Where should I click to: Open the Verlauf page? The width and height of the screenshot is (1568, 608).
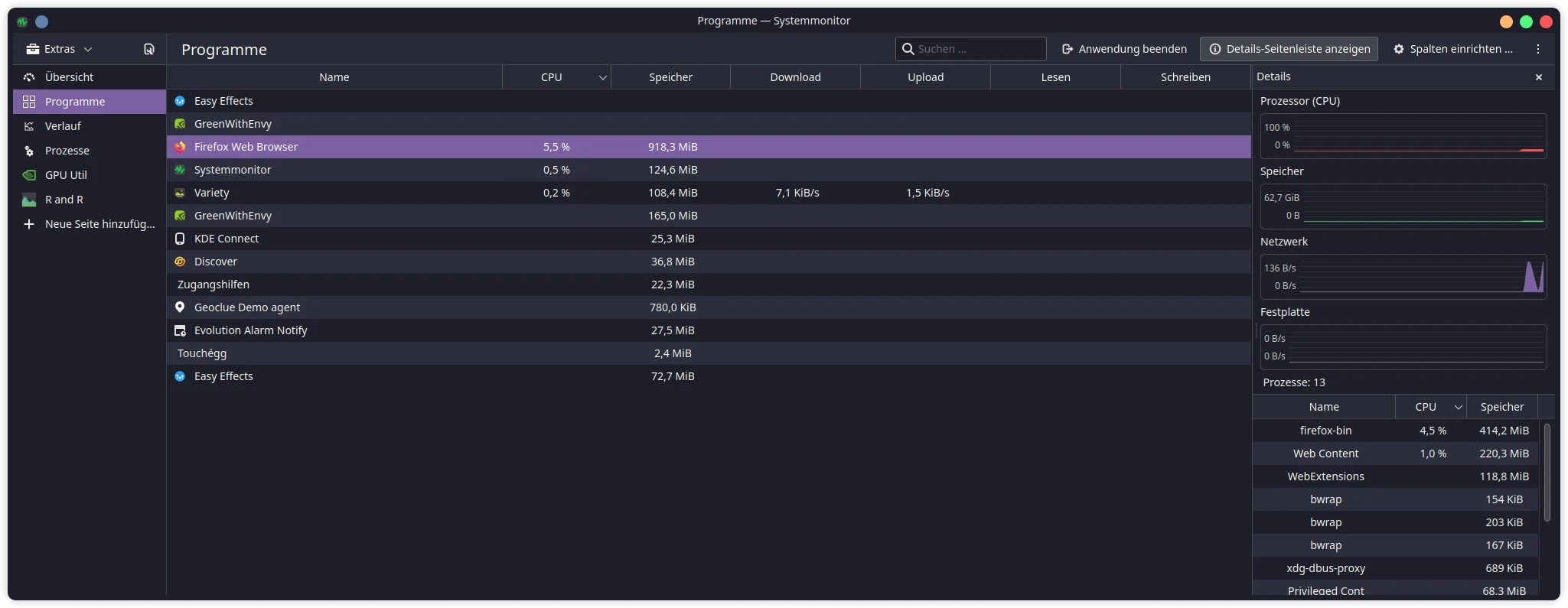click(x=90, y=126)
